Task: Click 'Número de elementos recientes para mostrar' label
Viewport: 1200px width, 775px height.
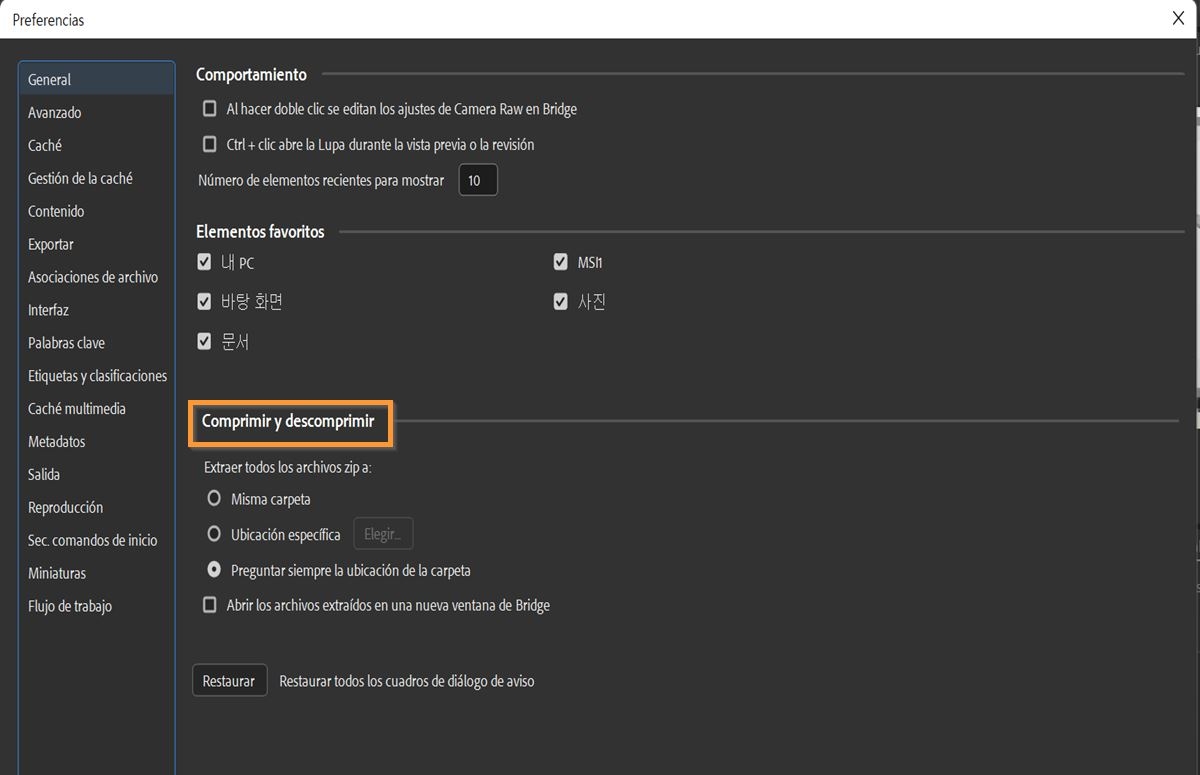Action: [321, 180]
